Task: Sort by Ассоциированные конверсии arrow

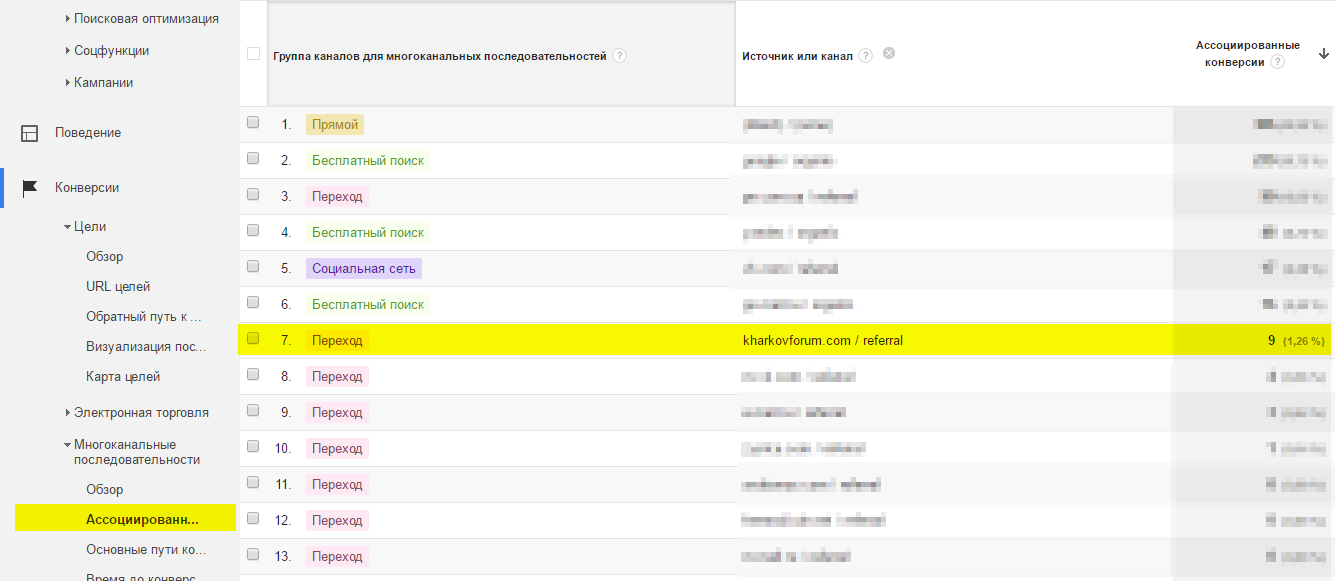Action: [x=1324, y=53]
